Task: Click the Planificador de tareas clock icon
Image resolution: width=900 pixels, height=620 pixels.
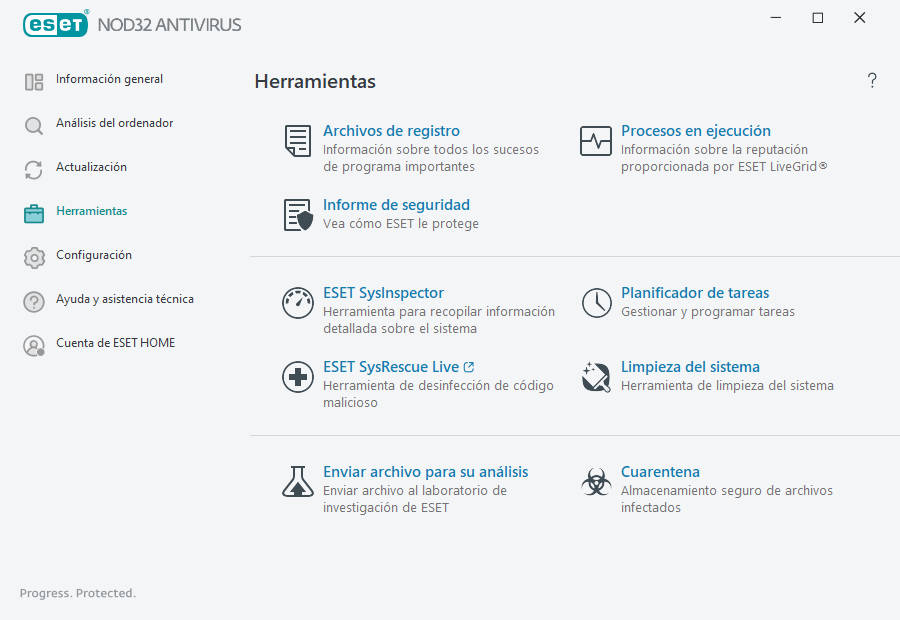Action: 596,302
